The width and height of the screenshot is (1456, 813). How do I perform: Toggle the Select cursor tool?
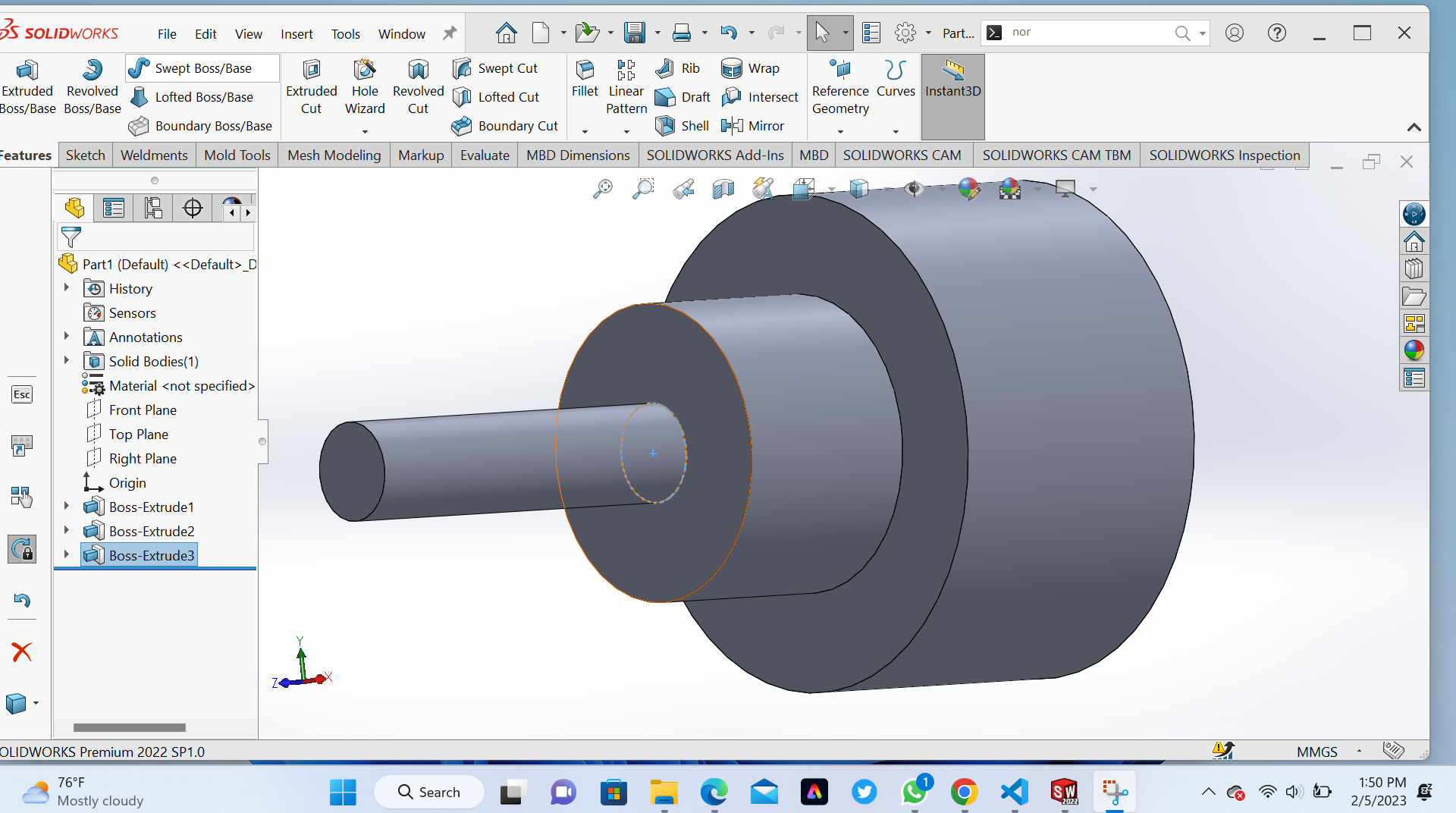[822, 33]
